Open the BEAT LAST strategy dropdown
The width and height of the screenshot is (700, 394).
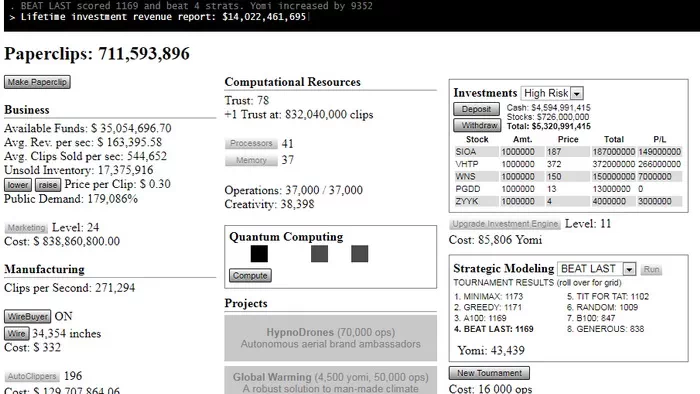click(596, 269)
